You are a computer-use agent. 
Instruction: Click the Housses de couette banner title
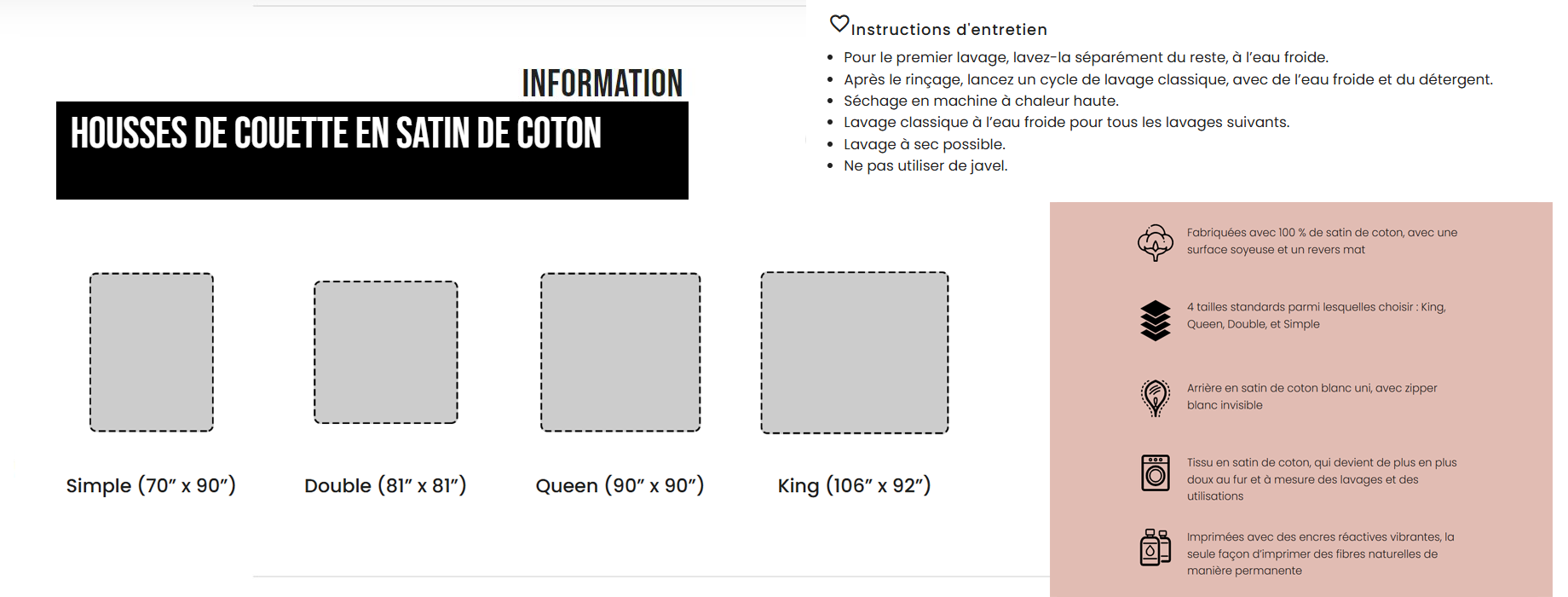336,134
